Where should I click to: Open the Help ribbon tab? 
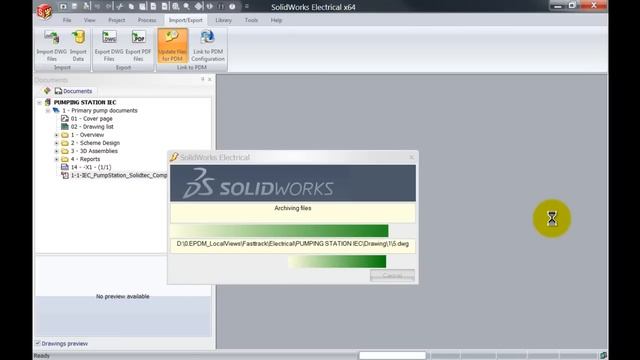(276, 20)
